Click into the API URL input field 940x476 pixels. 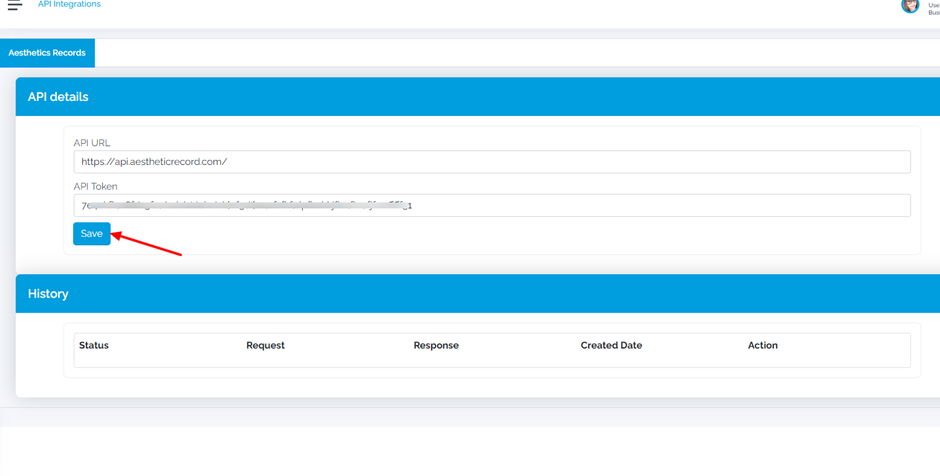[x=492, y=162]
